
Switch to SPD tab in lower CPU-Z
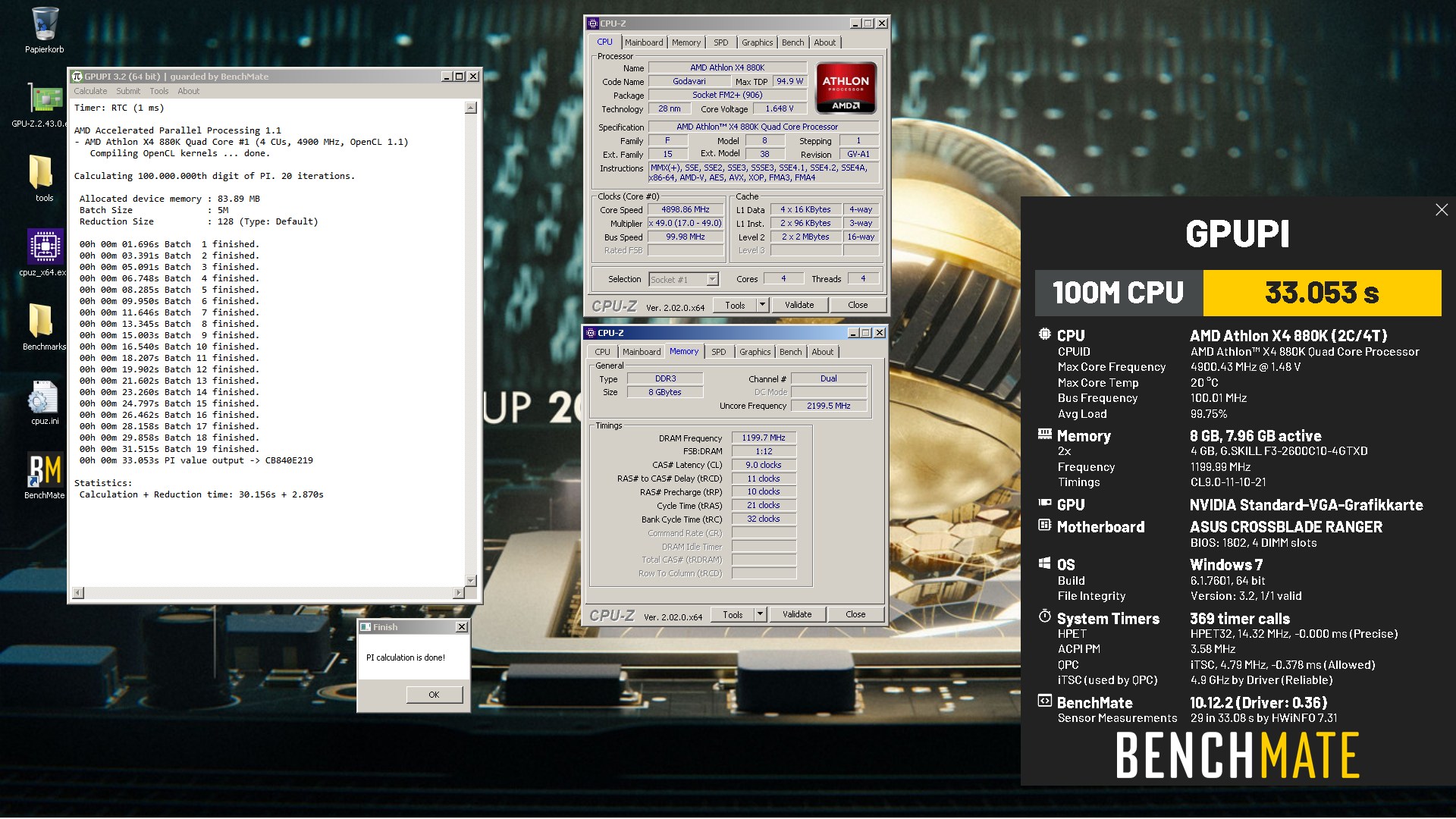tap(719, 352)
